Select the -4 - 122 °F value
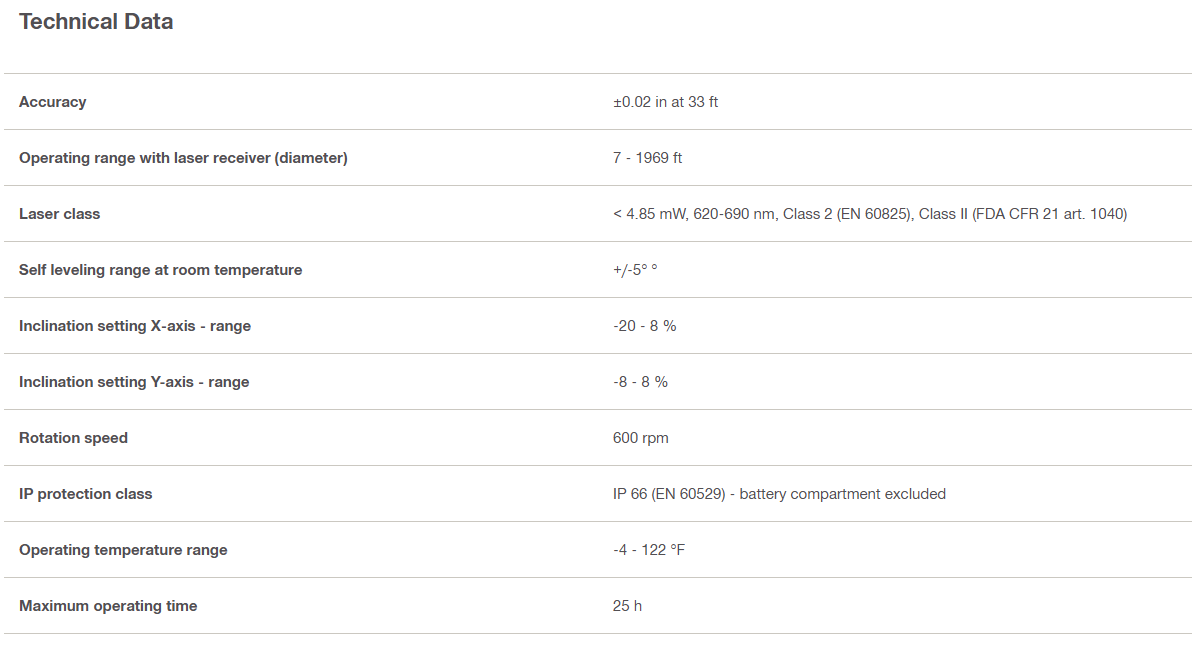 pyautogui.click(x=649, y=550)
